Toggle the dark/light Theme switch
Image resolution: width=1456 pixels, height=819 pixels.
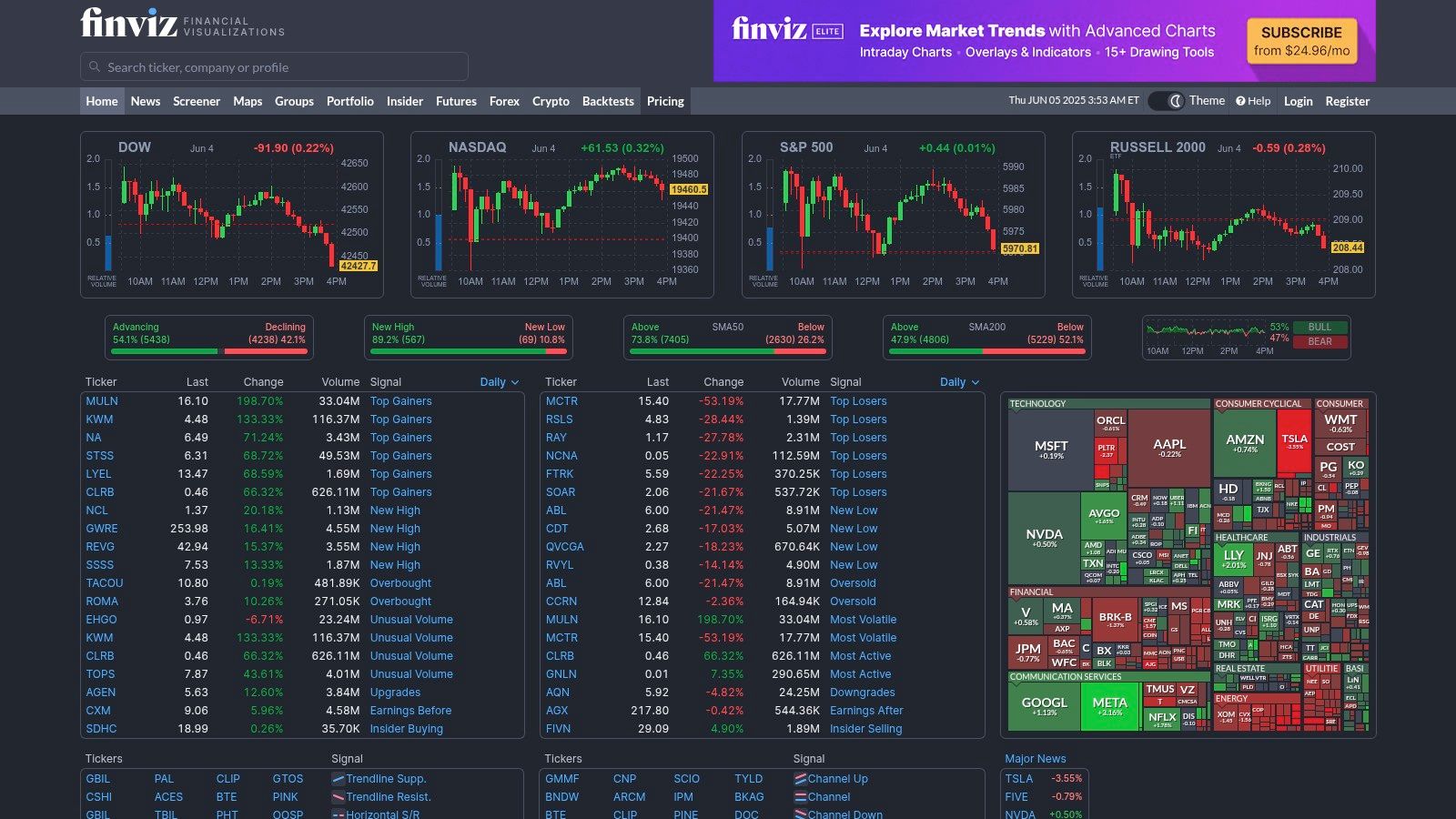[x=1166, y=101]
